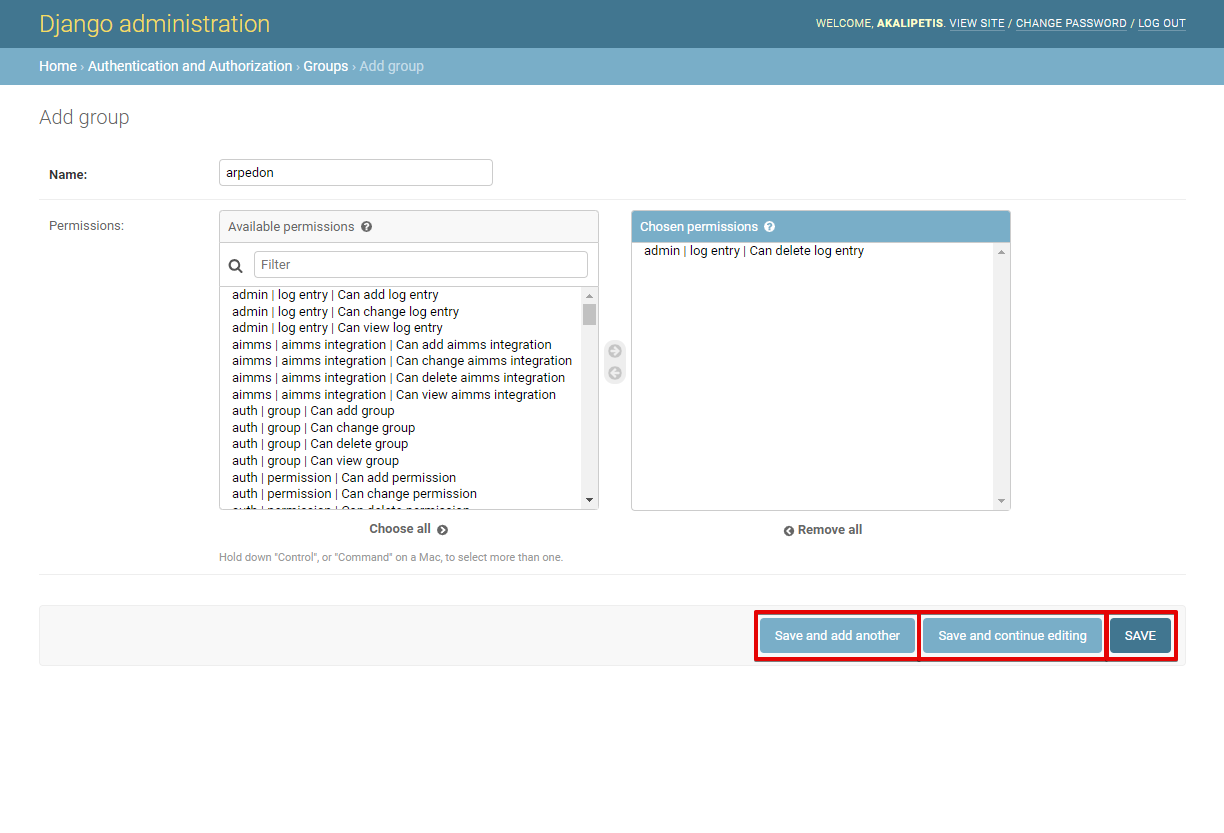Click the right arrow to choose selected permissions

(615, 351)
